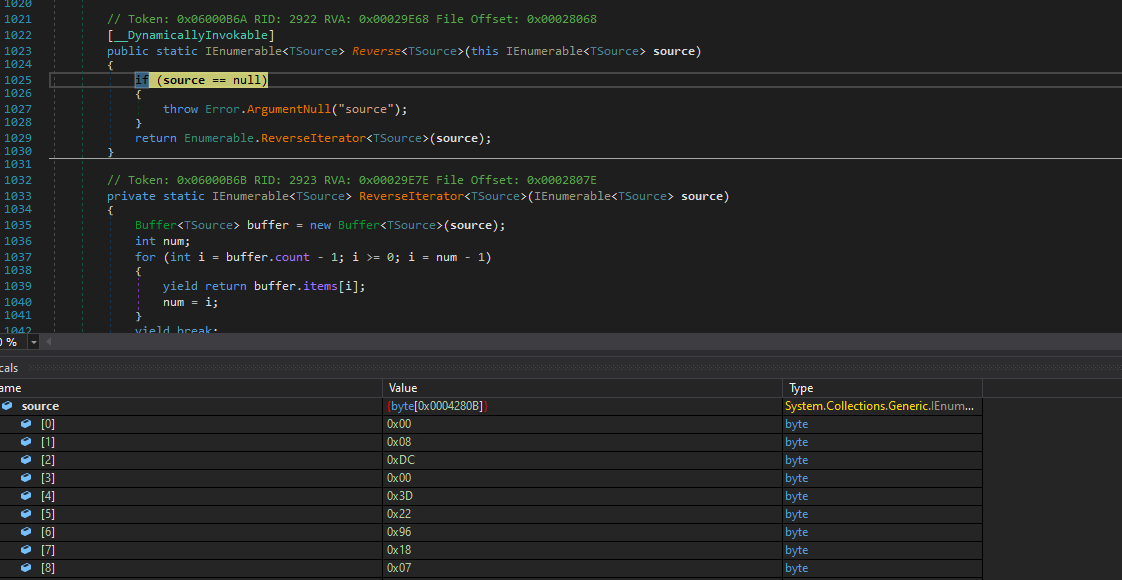The width and height of the screenshot is (1122, 580).
Task: Select value 0x96 of element [6]
Action: coord(399,532)
